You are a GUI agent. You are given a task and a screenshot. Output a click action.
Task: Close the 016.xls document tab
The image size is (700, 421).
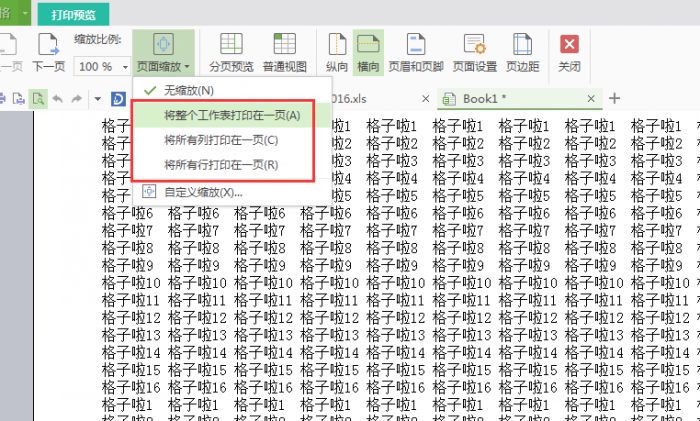pos(425,99)
